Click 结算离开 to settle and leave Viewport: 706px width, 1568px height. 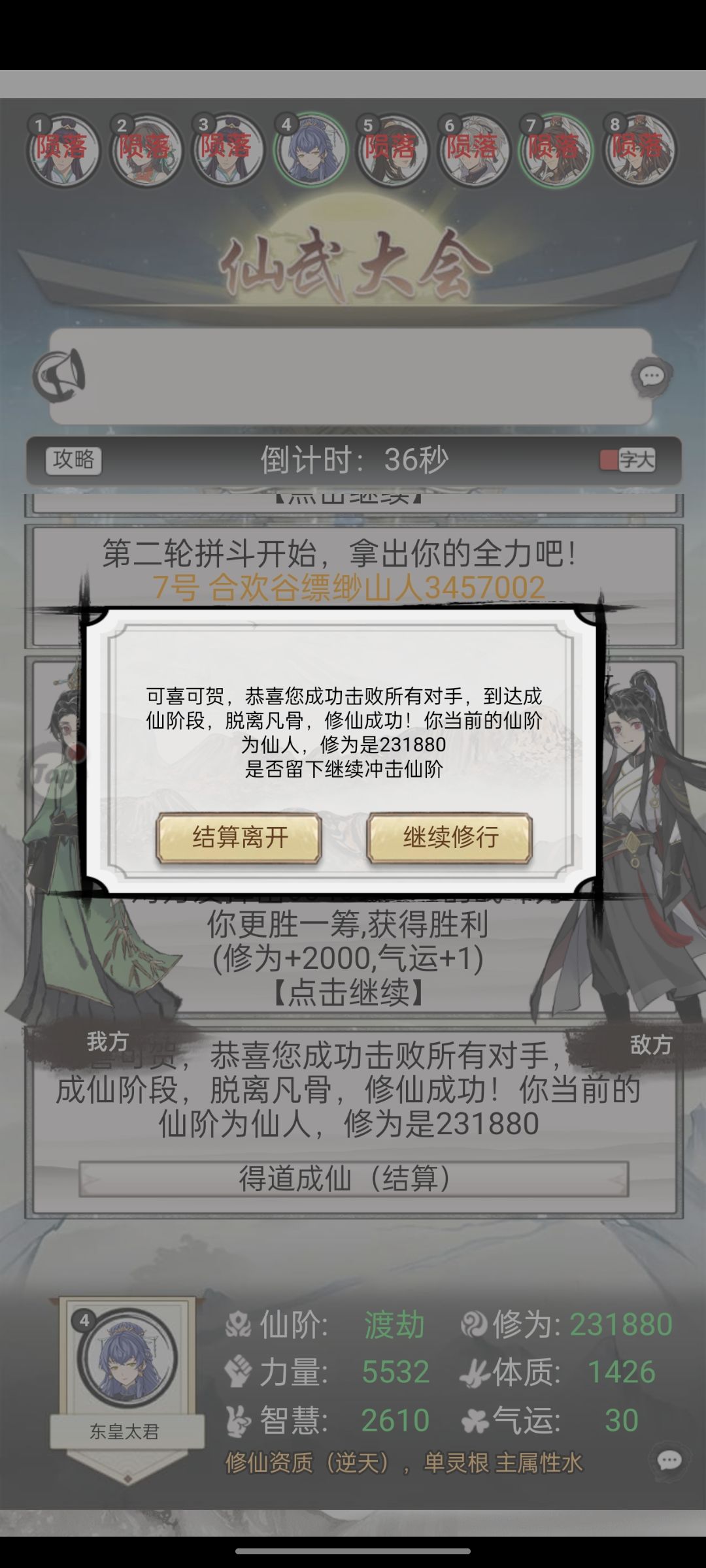click(x=239, y=838)
